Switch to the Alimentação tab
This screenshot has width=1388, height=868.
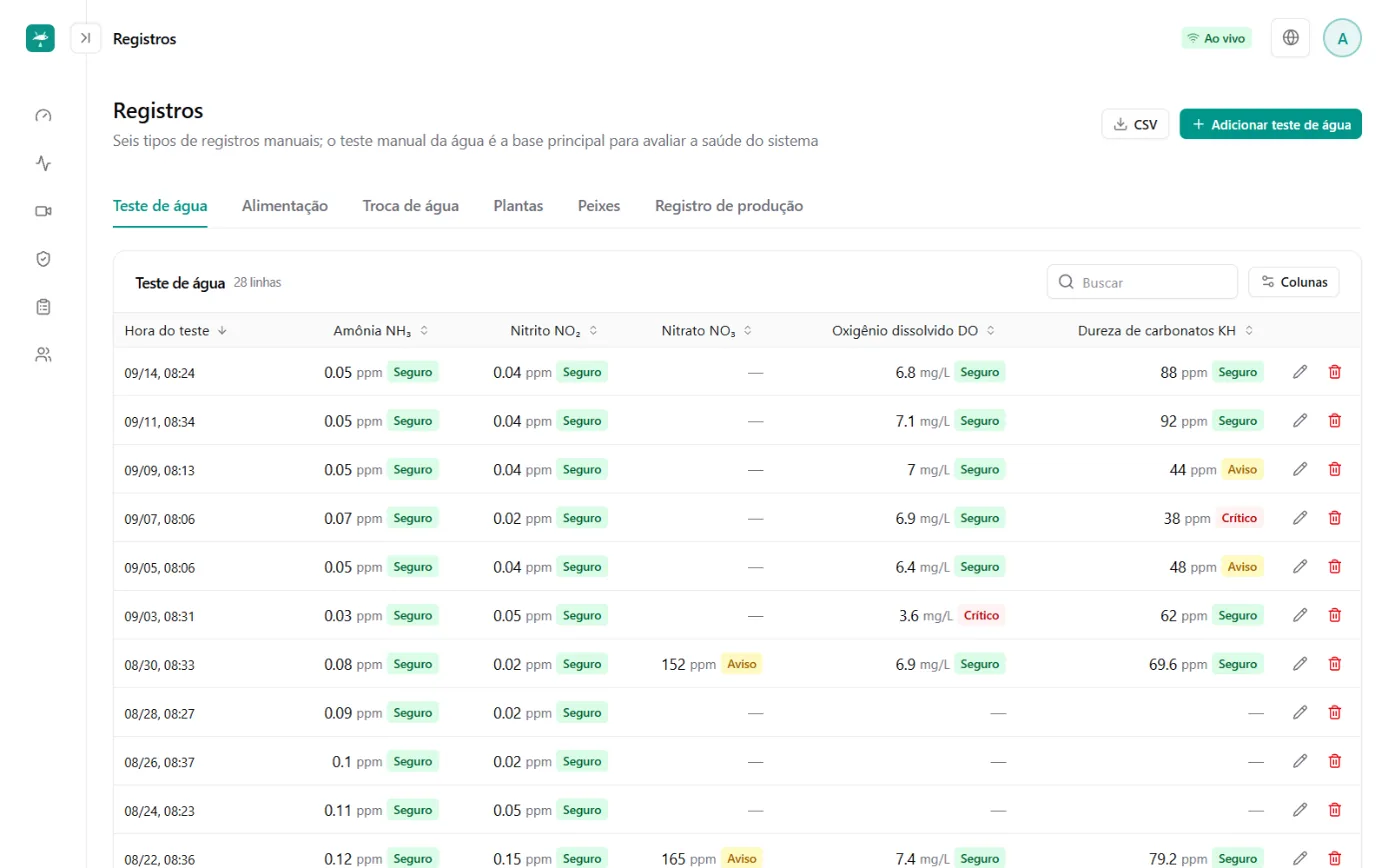point(285,206)
